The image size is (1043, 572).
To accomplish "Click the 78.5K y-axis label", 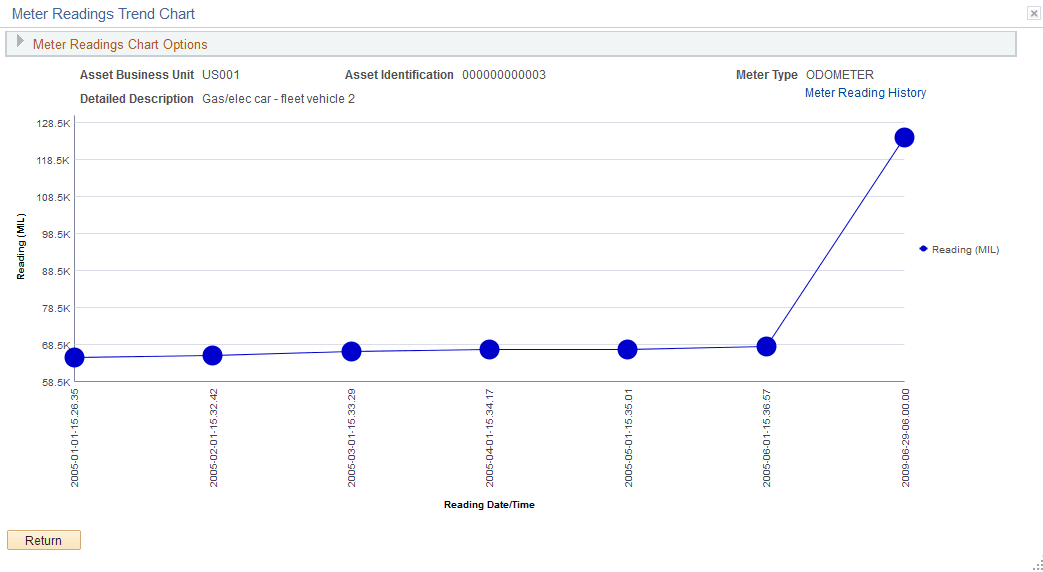I will click(54, 309).
